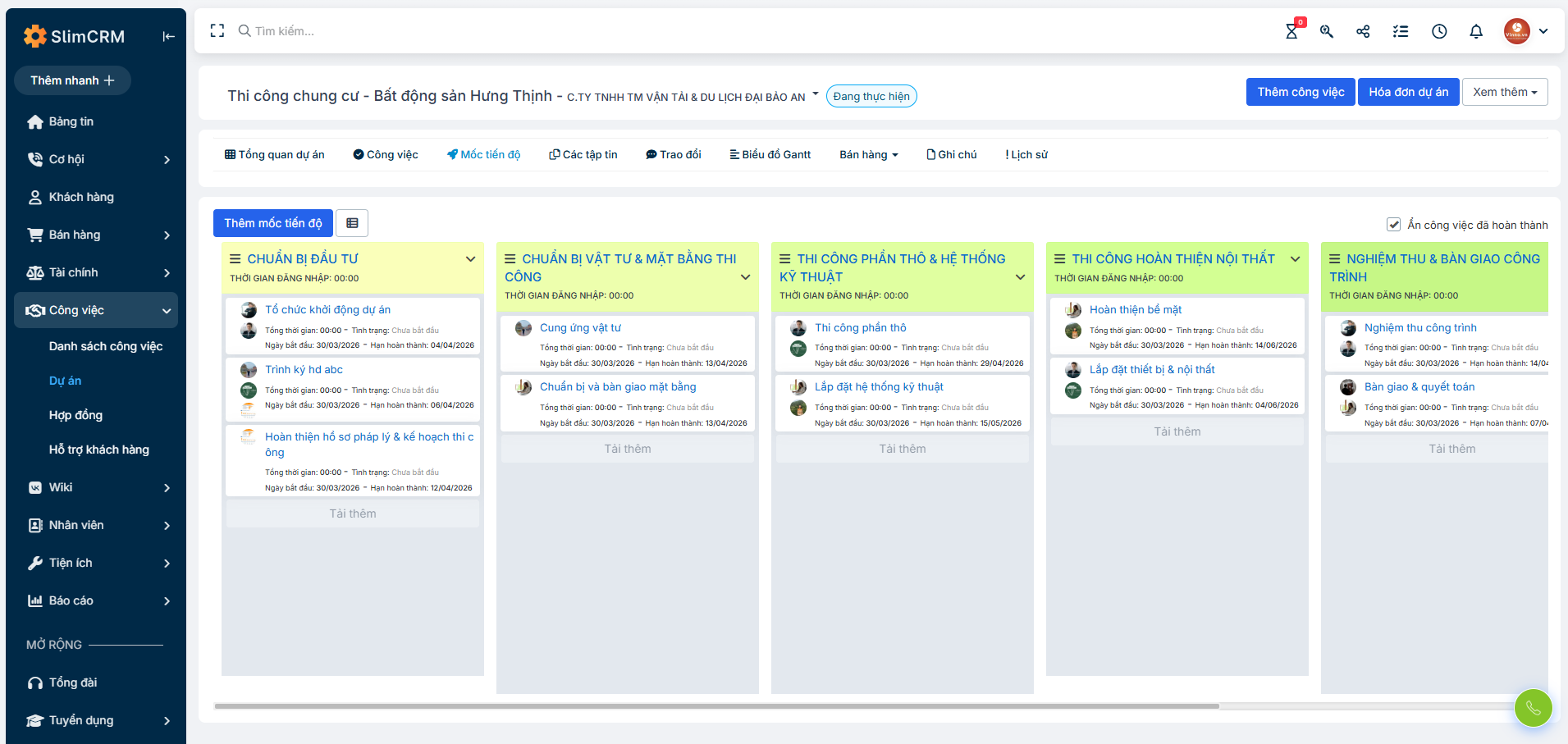Toggle 'Ẩn công việc đã hoàn thành' checkbox

tap(1393, 225)
